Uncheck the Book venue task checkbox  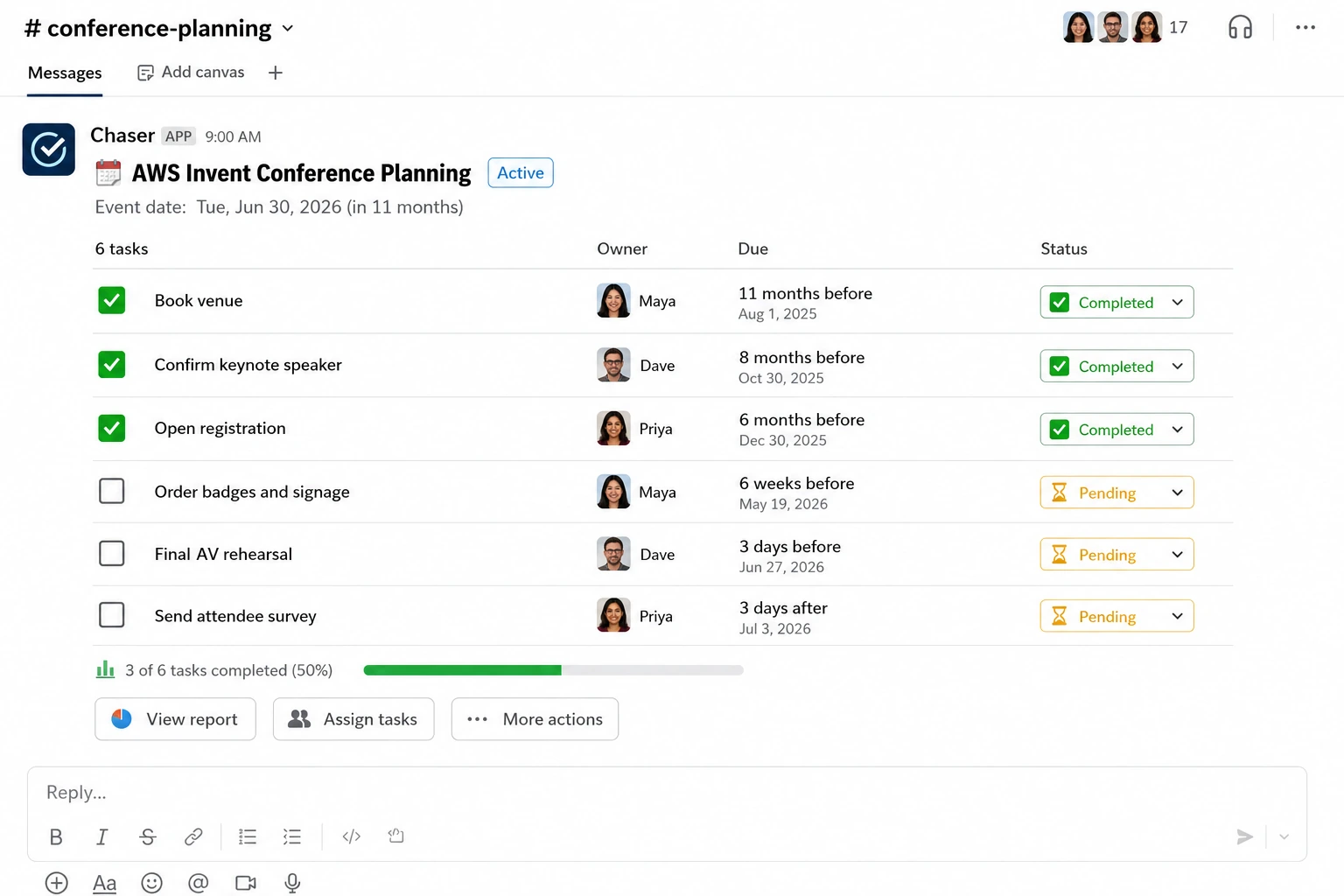[x=112, y=300]
